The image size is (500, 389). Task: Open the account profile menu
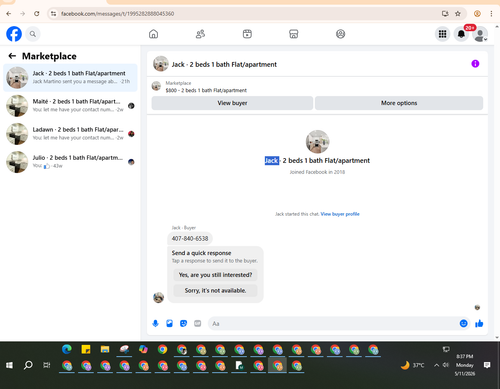pos(480,34)
